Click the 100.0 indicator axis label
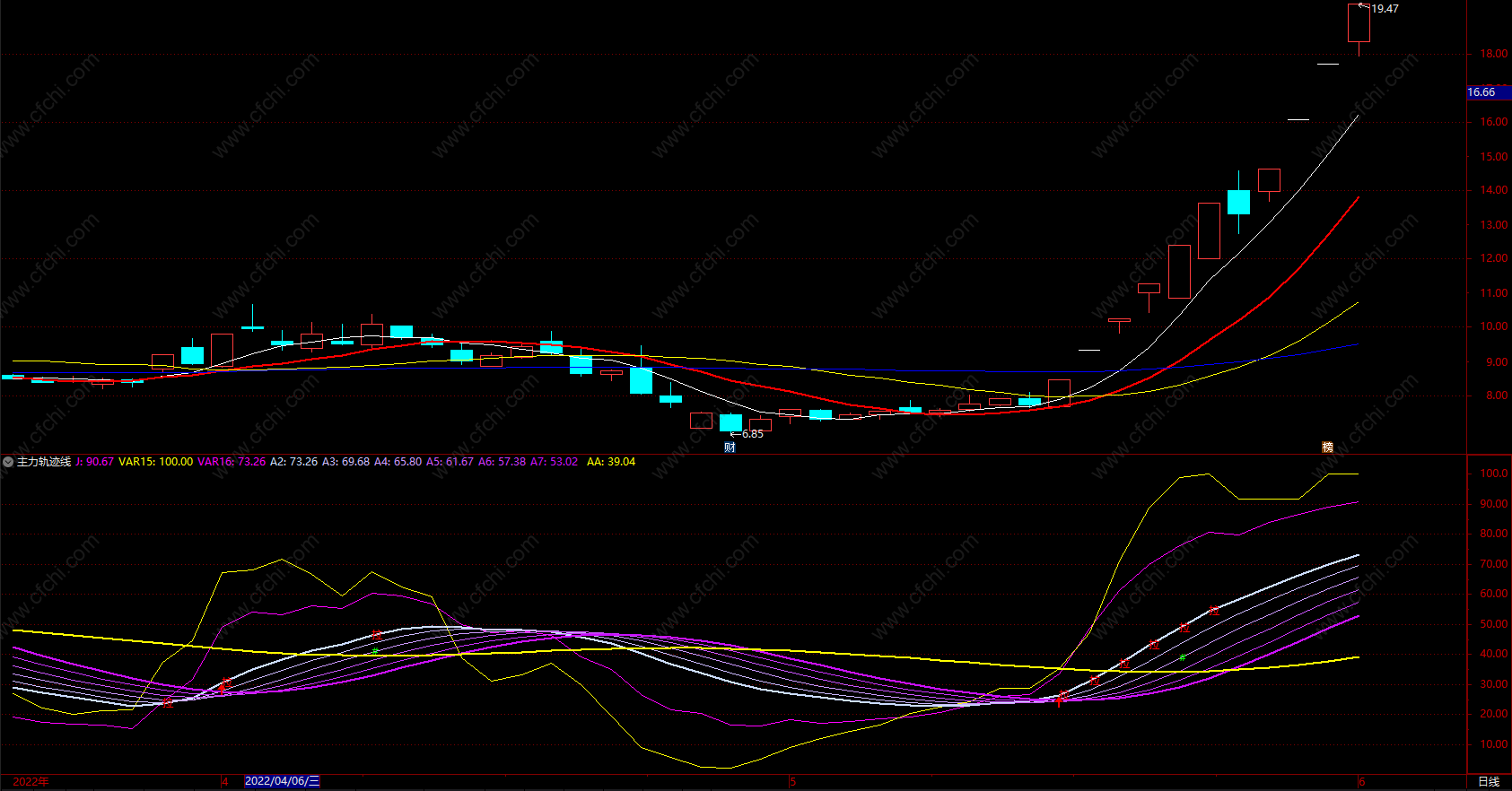 [1494, 474]
